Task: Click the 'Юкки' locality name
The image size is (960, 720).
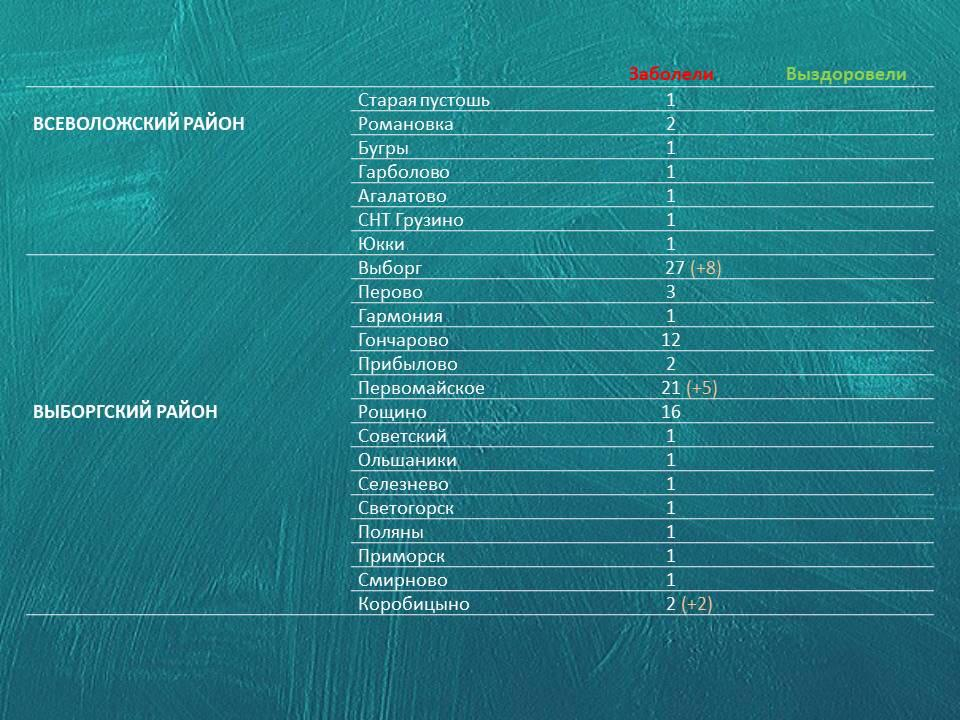Action: tap(381, 244)
